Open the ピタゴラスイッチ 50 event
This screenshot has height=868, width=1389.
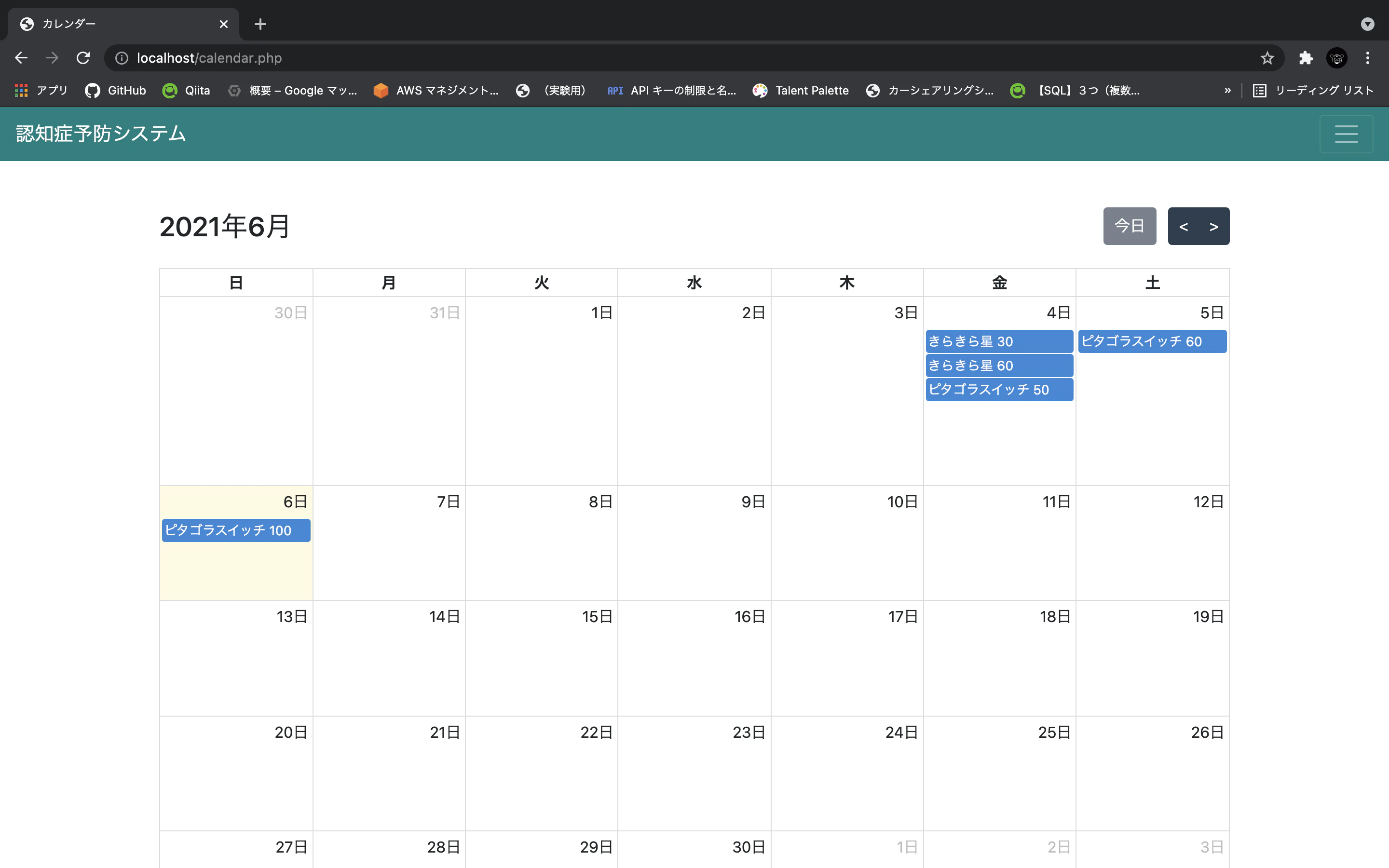(999, 390)
